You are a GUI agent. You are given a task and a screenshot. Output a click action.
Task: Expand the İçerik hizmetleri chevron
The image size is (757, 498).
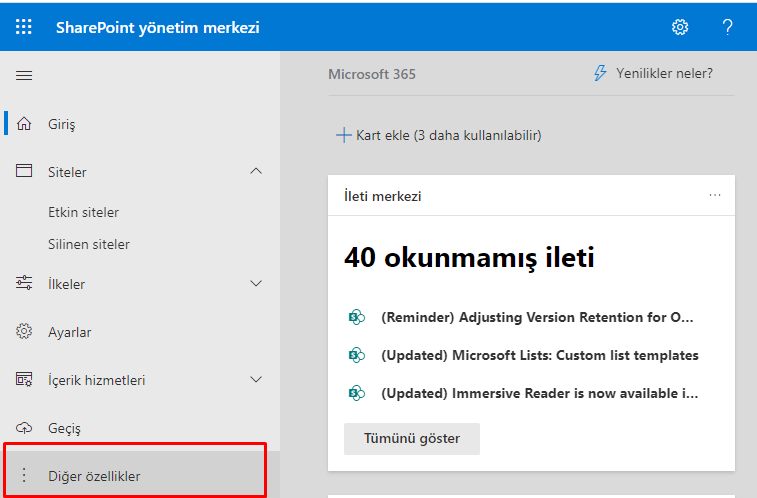coord(256,380)
